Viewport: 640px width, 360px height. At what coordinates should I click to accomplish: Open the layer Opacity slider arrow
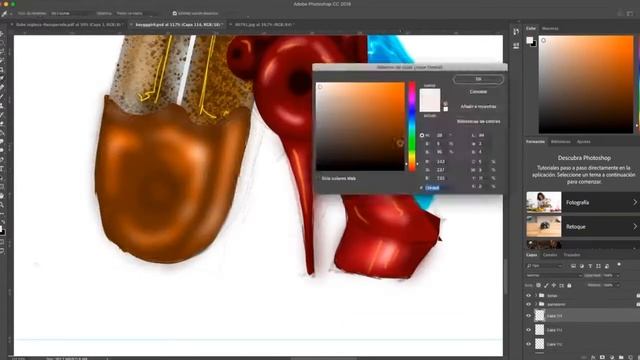point(618,276)
